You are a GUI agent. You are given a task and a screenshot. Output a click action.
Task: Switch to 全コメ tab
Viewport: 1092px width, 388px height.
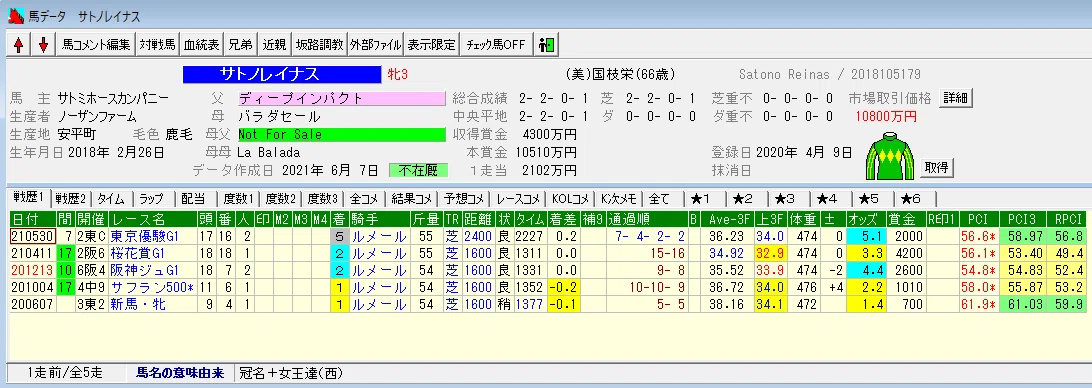[x=364, y=198]
